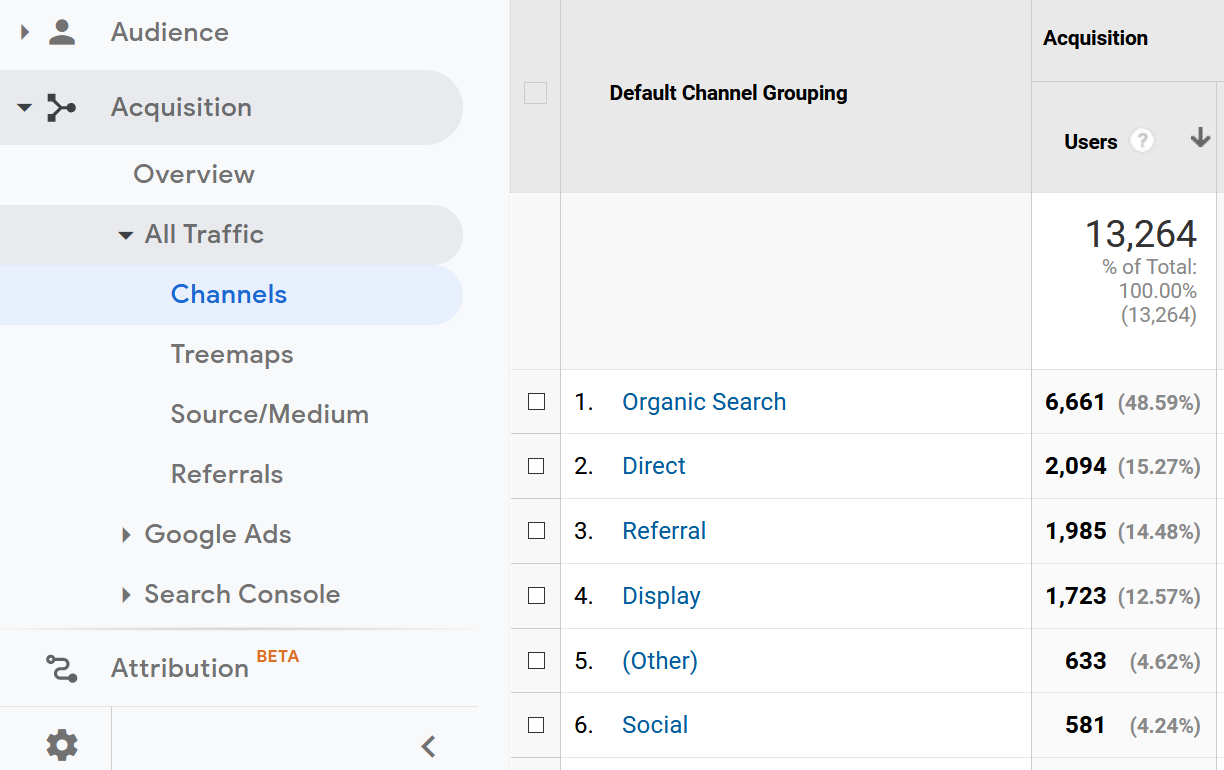Click the Acquisition branching arrows icon

[62, 107]
